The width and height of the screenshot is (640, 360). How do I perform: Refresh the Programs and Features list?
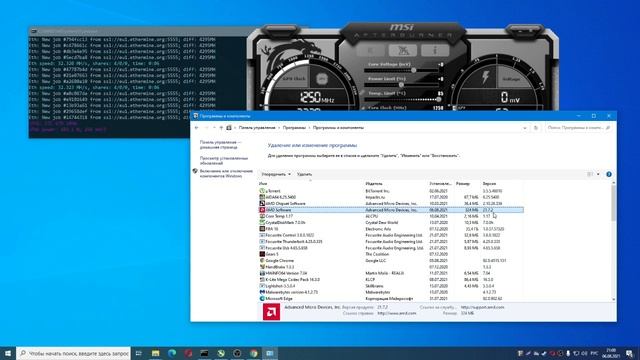coord(536,128)
